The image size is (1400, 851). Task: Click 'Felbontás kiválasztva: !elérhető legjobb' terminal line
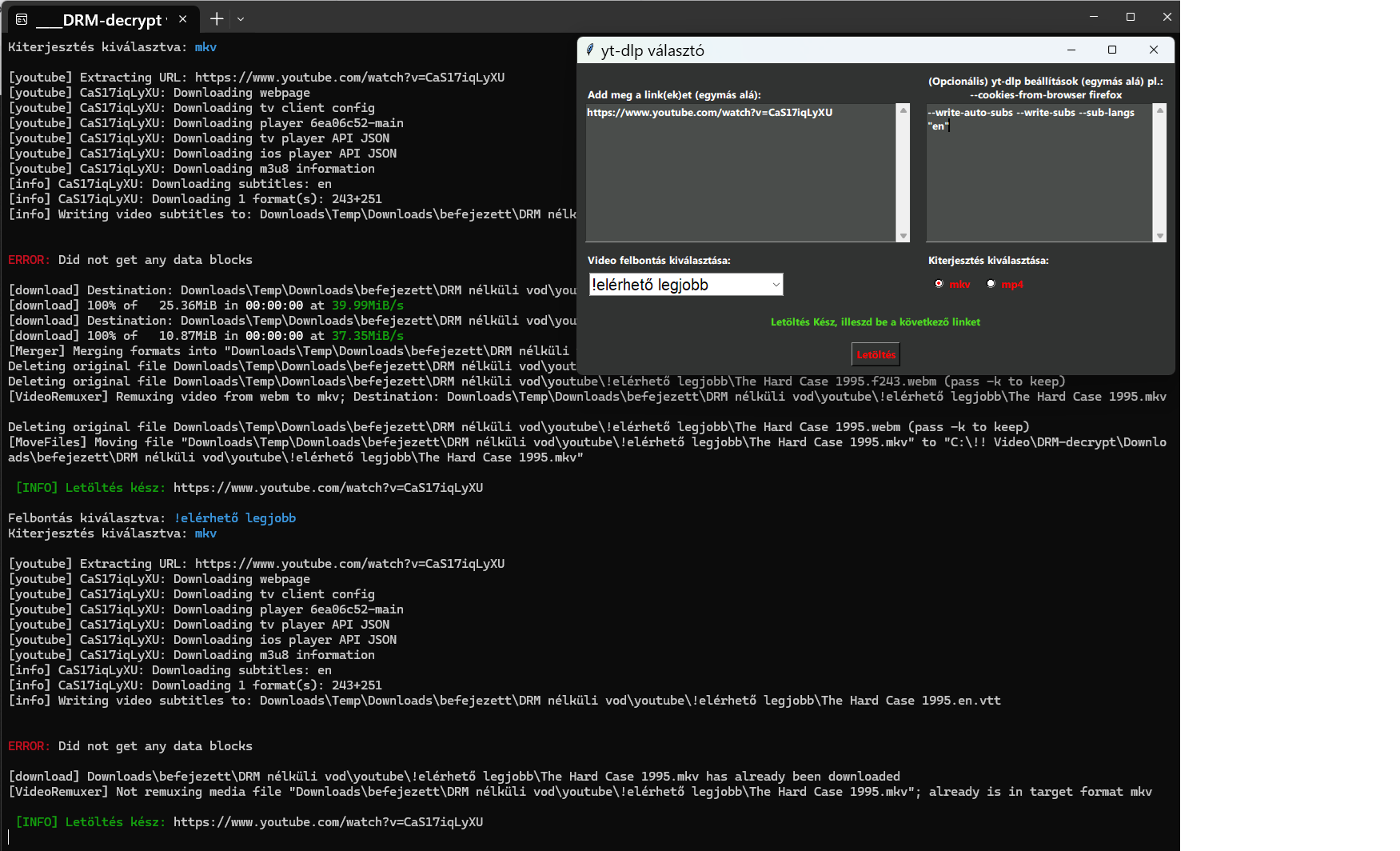click(152, 518)
